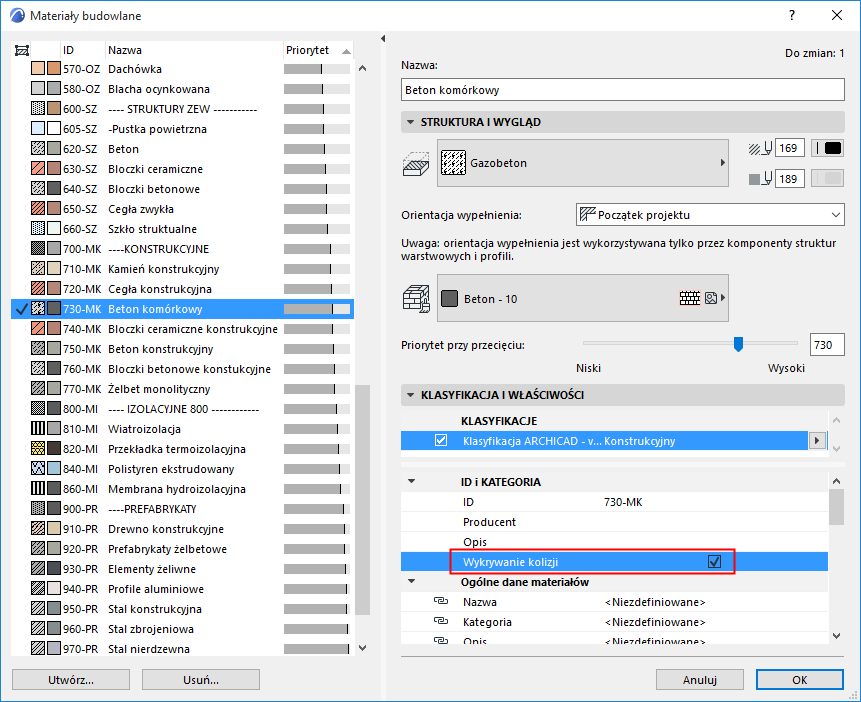861x702 pixels.
Task: Click the hatch icon of Profile aluminiowe
Action: click(x=38, y=588)
